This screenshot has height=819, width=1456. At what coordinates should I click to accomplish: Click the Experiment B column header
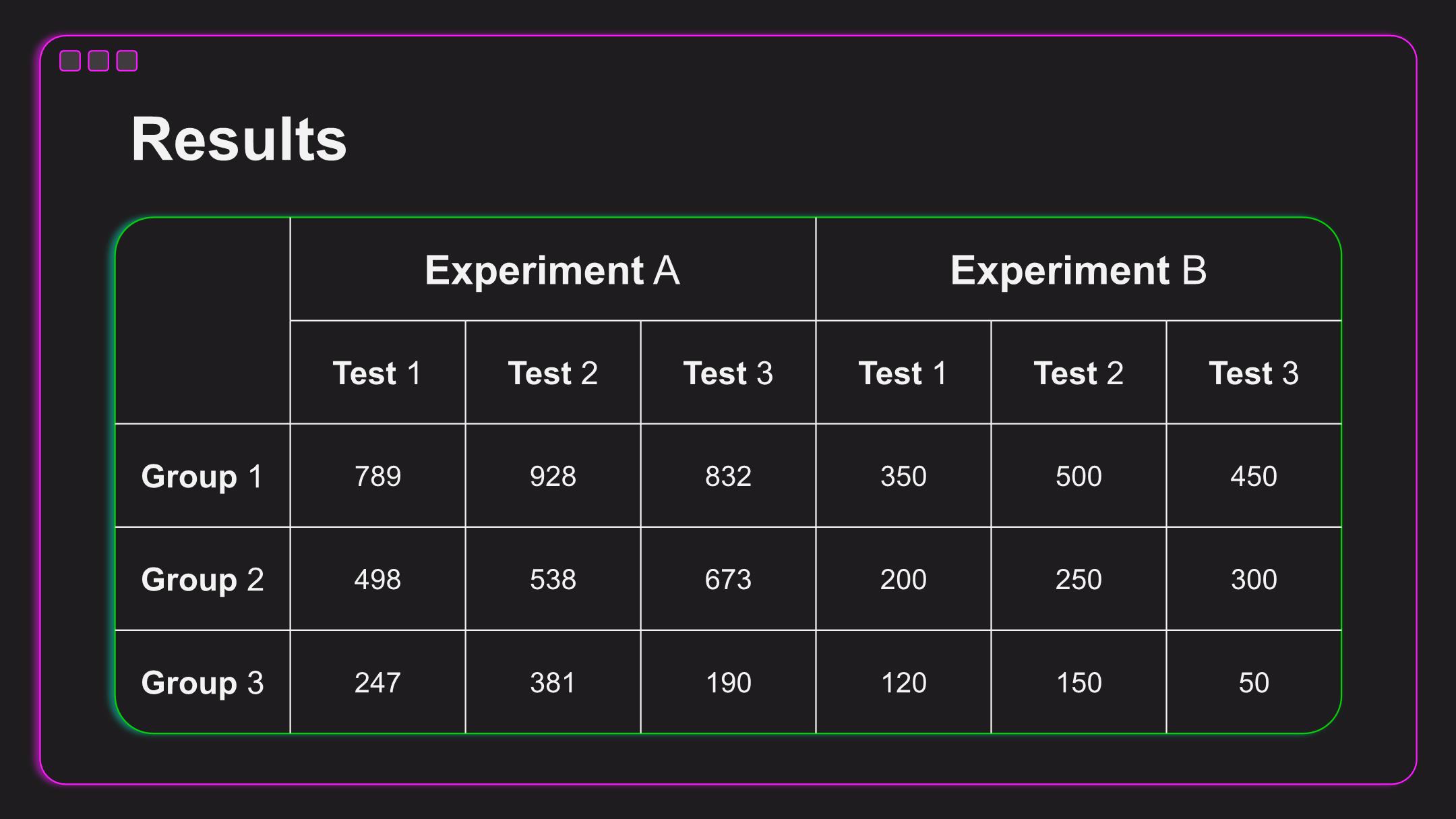1078,270
